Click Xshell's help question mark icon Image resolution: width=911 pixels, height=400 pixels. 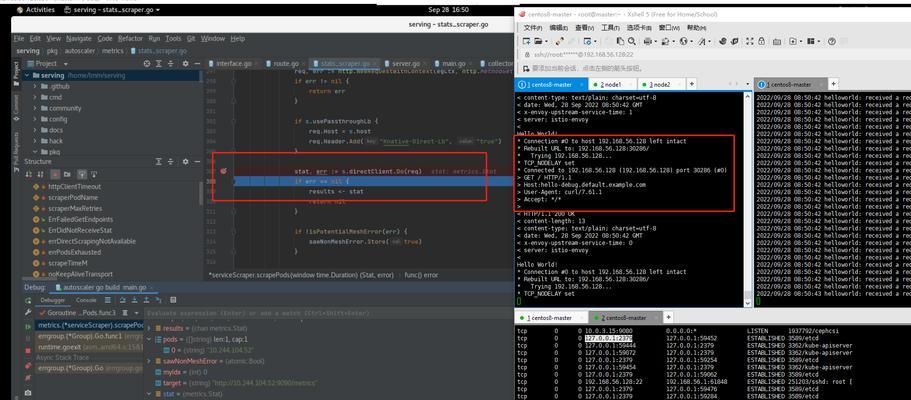(x=832, y=41)
